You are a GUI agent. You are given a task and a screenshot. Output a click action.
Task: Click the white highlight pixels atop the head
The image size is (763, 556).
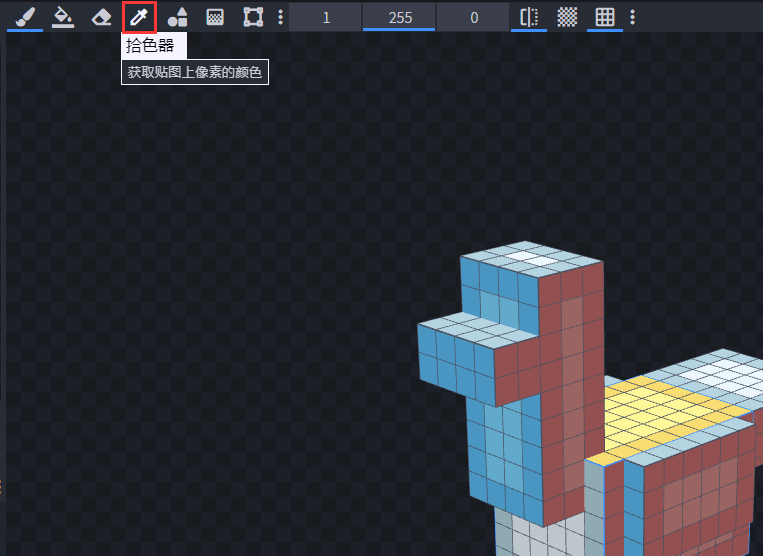(x=530, y=257)
